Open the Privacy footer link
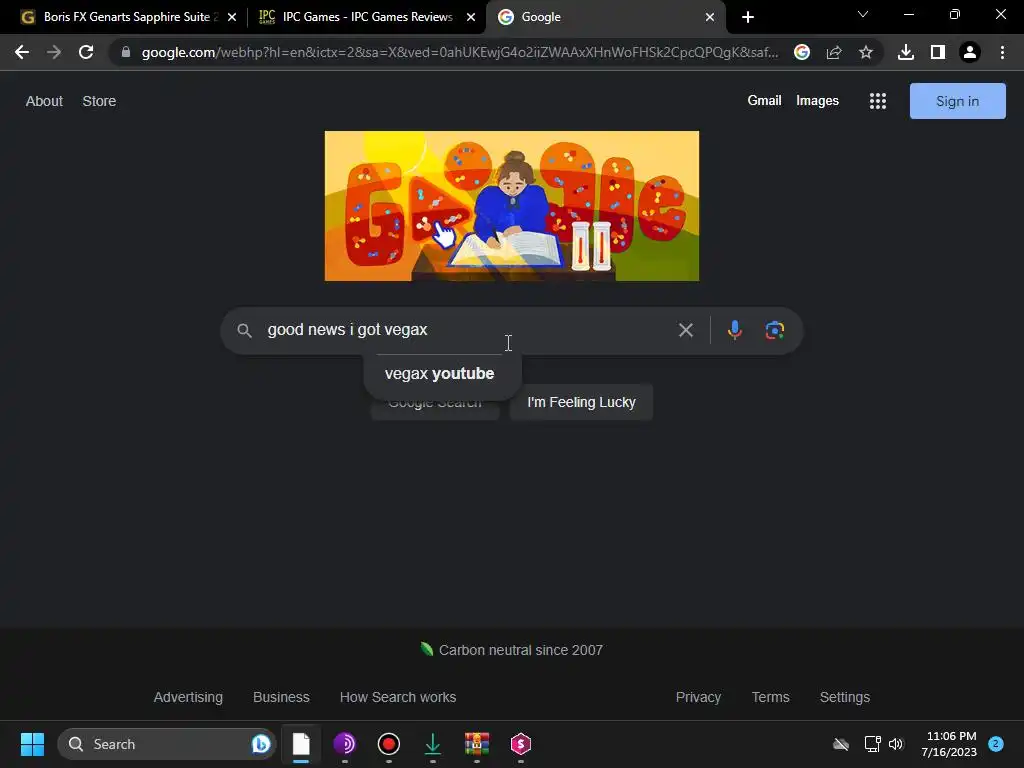 (698, 697)
